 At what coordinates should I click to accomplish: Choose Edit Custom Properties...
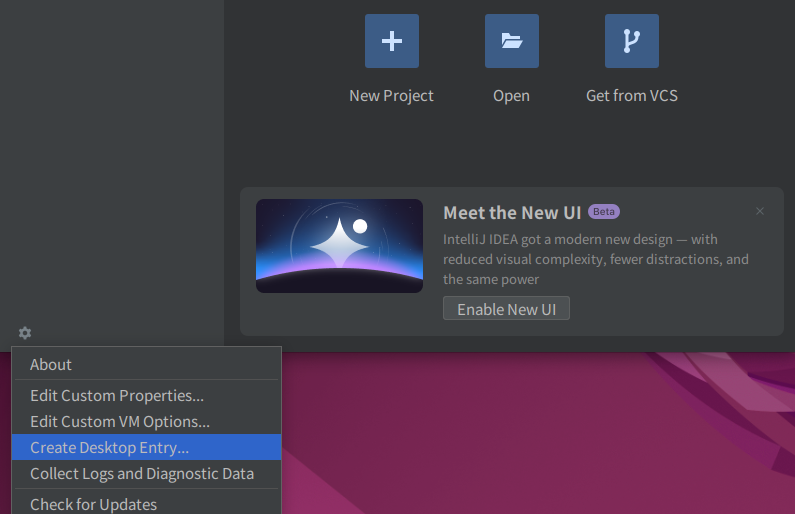click(x=147, y=395)
